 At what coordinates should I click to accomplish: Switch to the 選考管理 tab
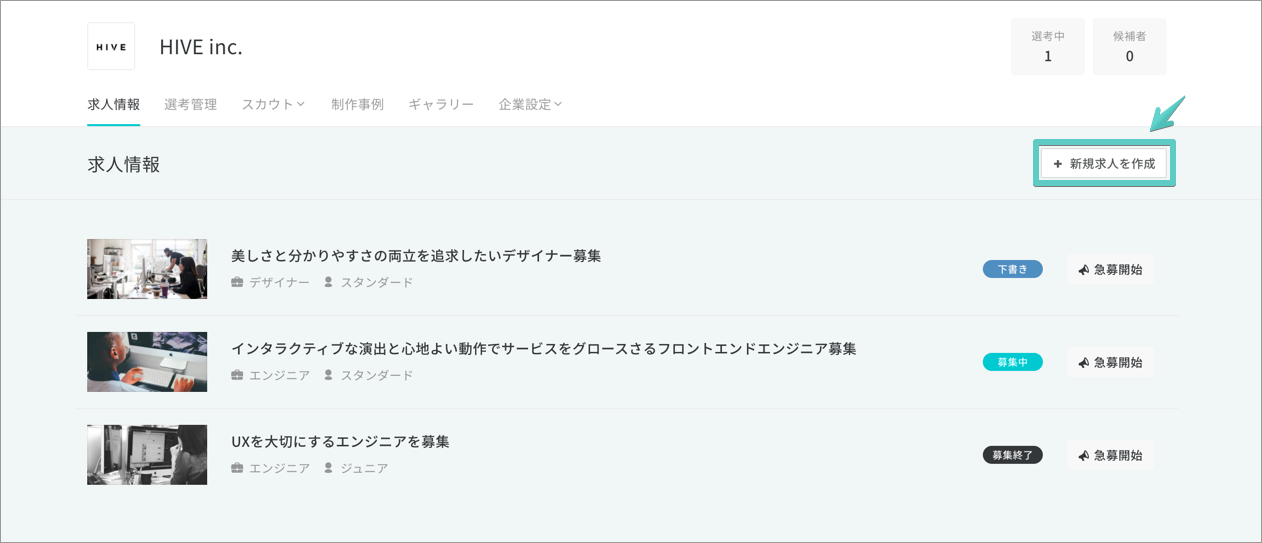click(190, 104)
